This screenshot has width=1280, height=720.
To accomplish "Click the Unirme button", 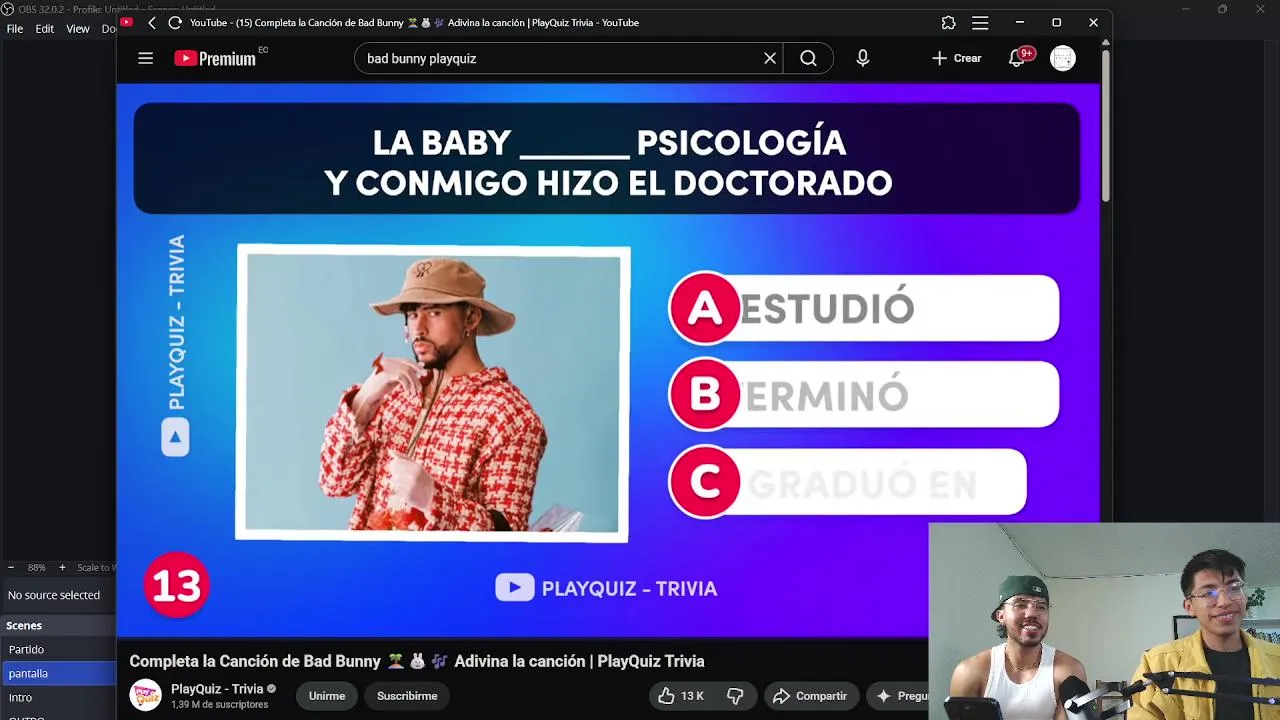I will click(x=327, y=696).
